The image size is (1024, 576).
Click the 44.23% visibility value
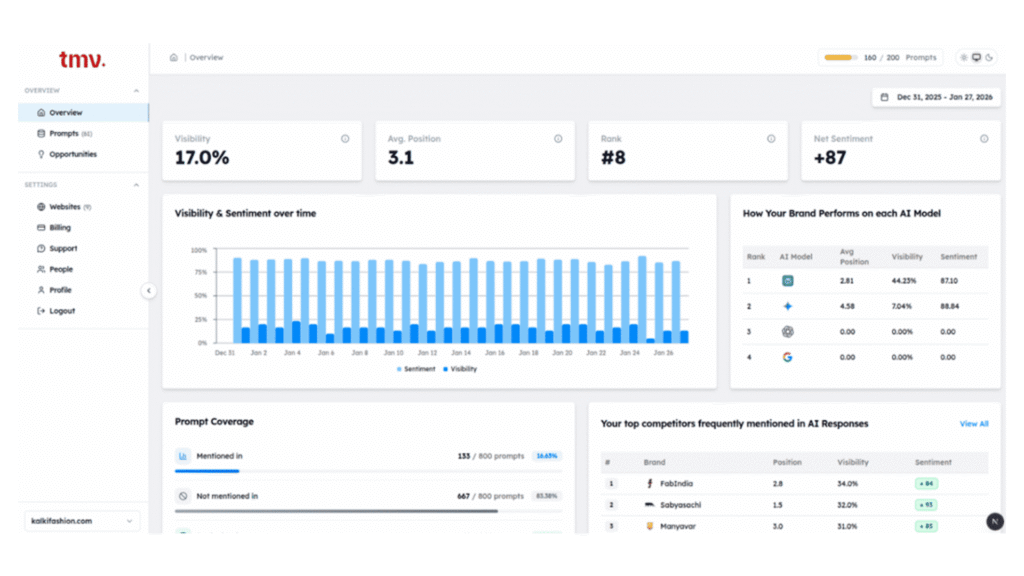(904, 281)
